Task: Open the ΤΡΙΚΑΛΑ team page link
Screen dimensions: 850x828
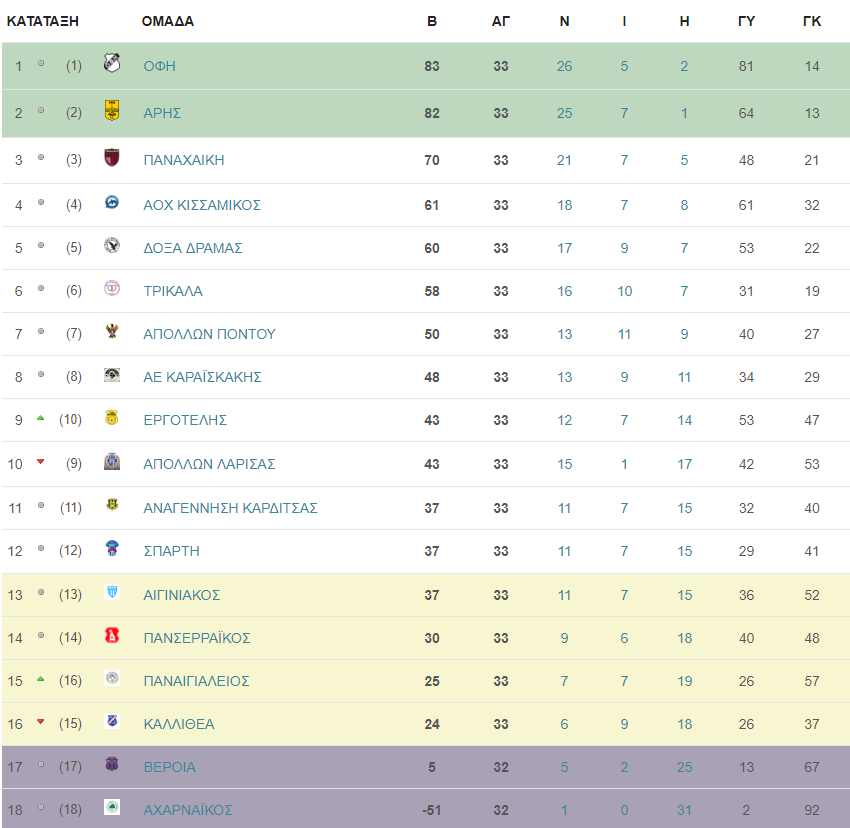Action: point(173,291)
